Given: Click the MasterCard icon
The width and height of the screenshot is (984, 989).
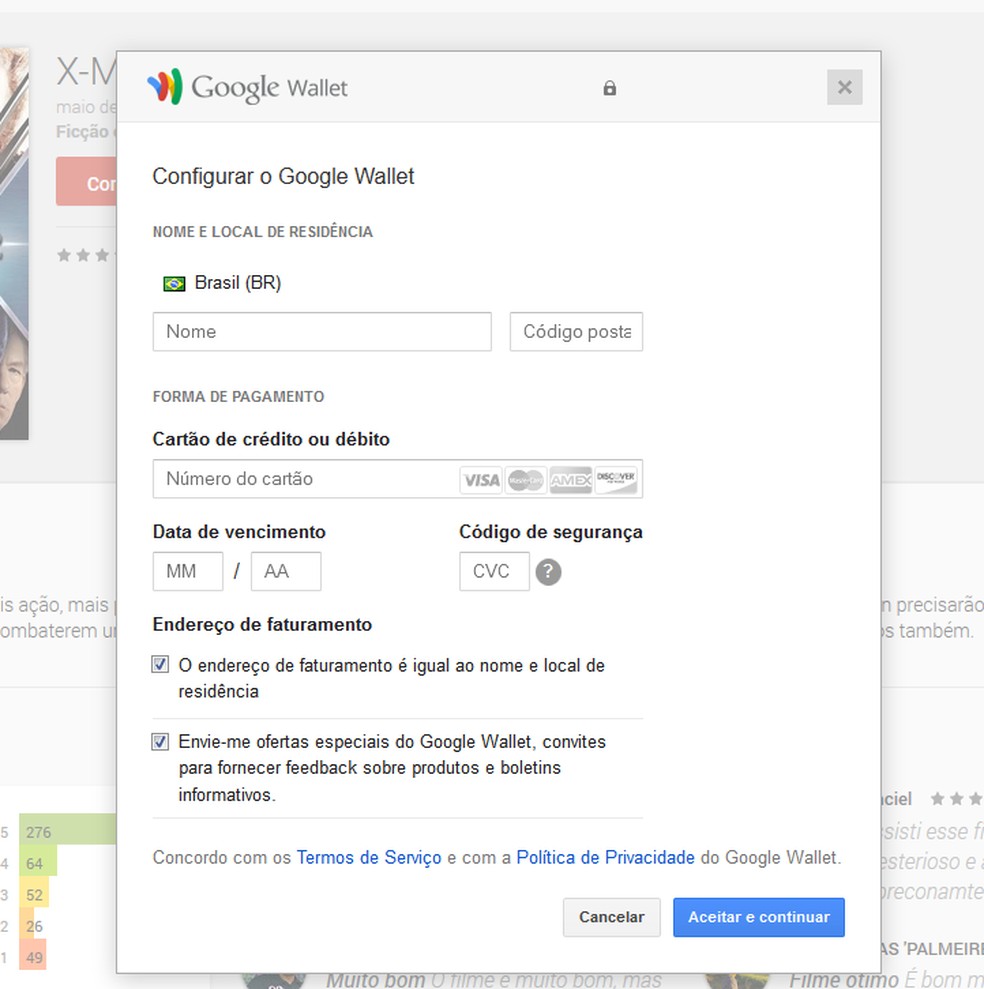Looking at the screenshot, I should [x=525, y=481].
